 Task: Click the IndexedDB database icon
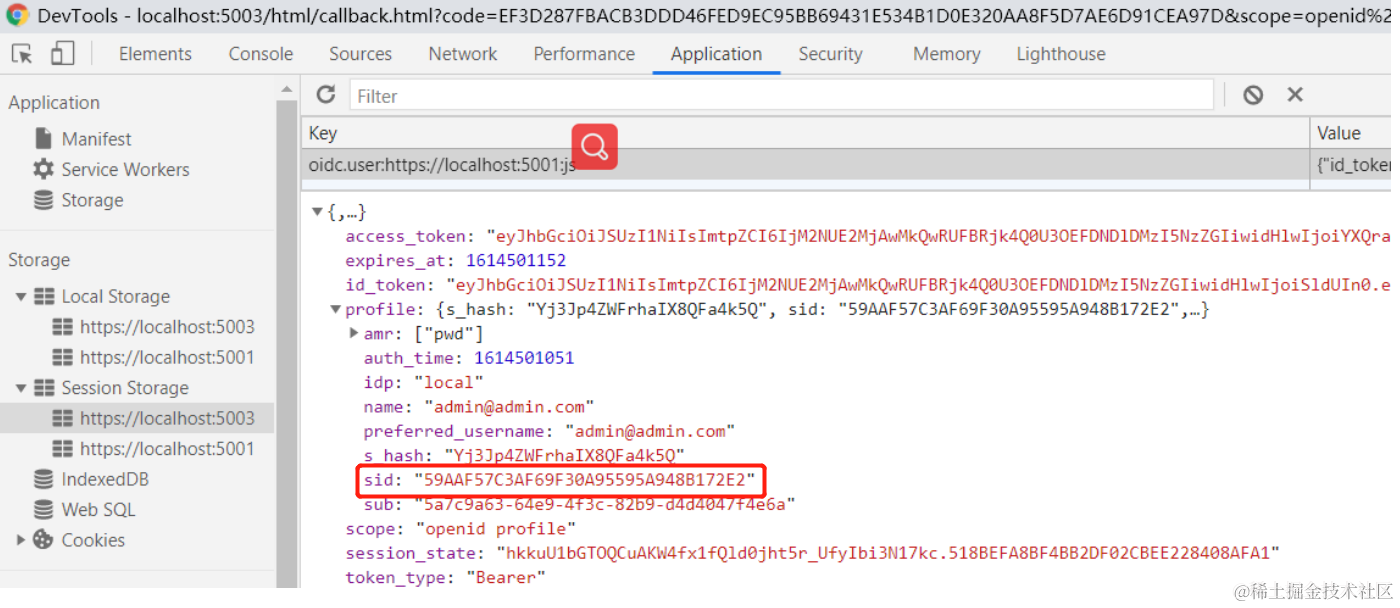(x=44, y=479)
